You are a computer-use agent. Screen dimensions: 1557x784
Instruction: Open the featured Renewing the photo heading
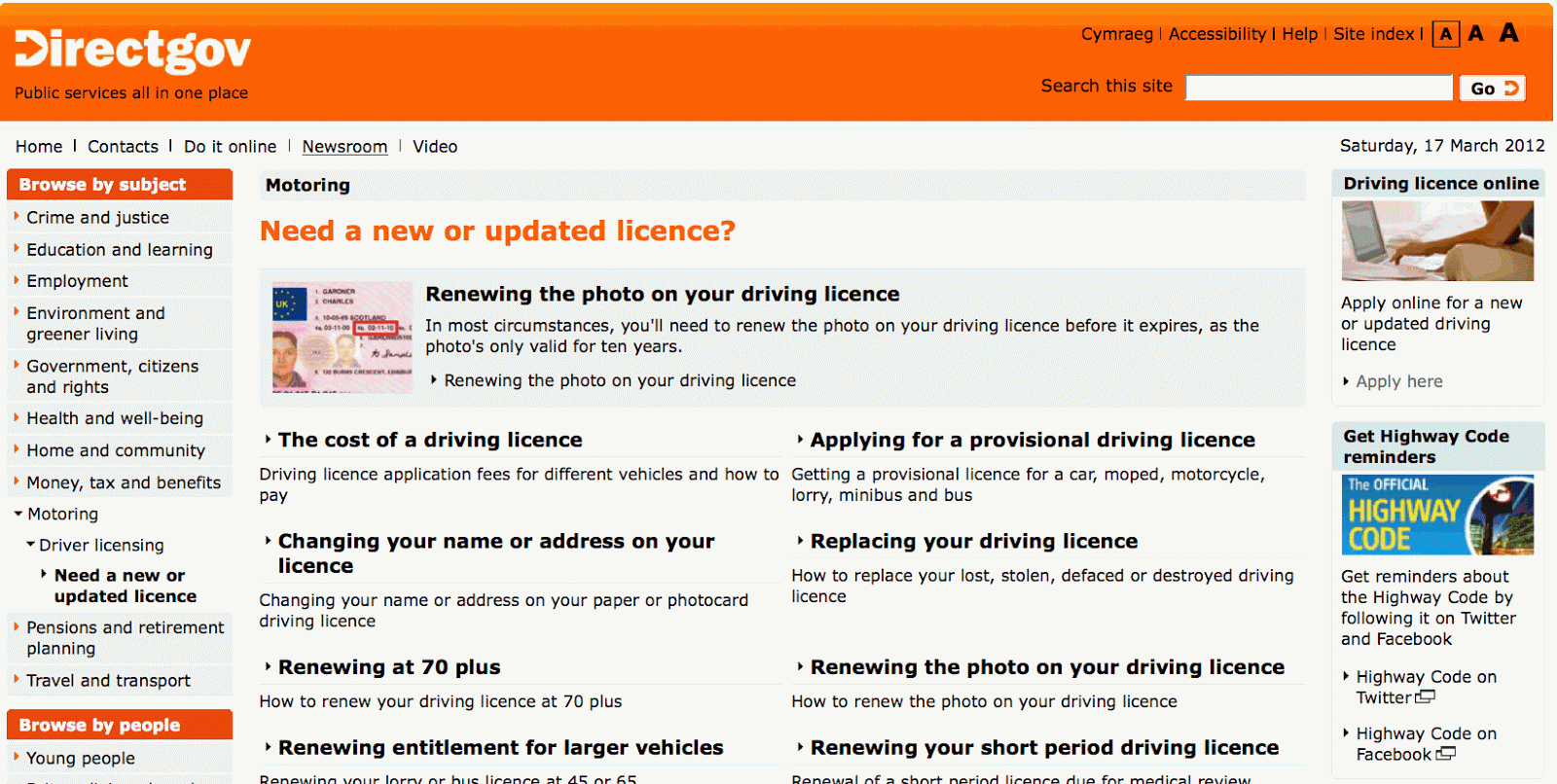point(663,294)
